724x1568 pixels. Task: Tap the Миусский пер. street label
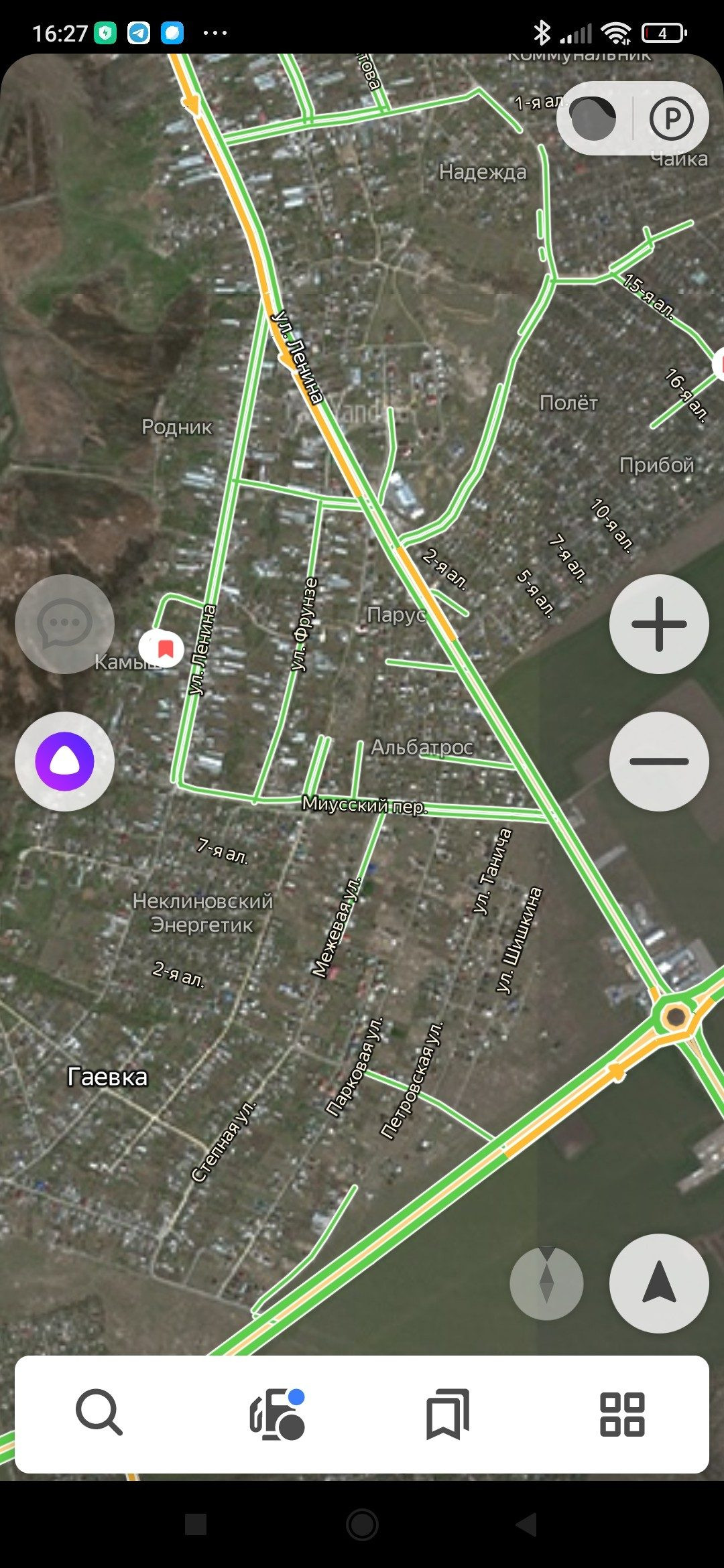click(364, 804)
